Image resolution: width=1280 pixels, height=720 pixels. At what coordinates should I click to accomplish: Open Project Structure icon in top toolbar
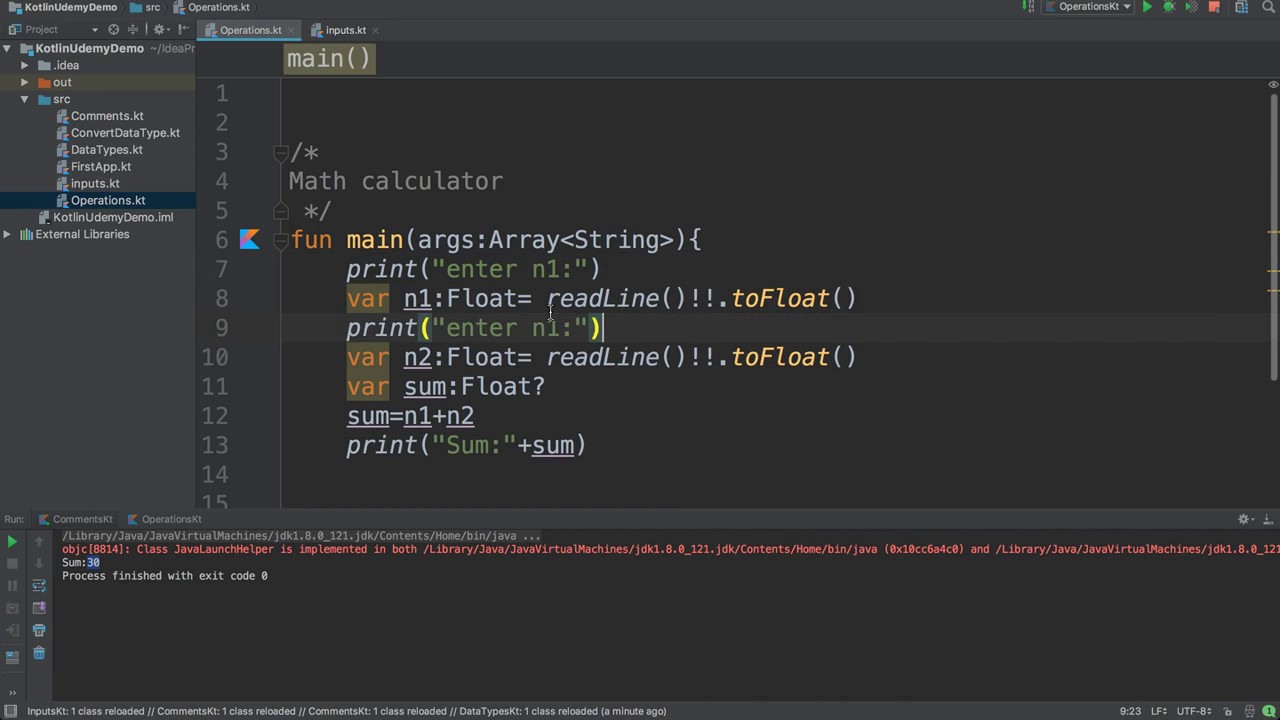click(1241, 7)
